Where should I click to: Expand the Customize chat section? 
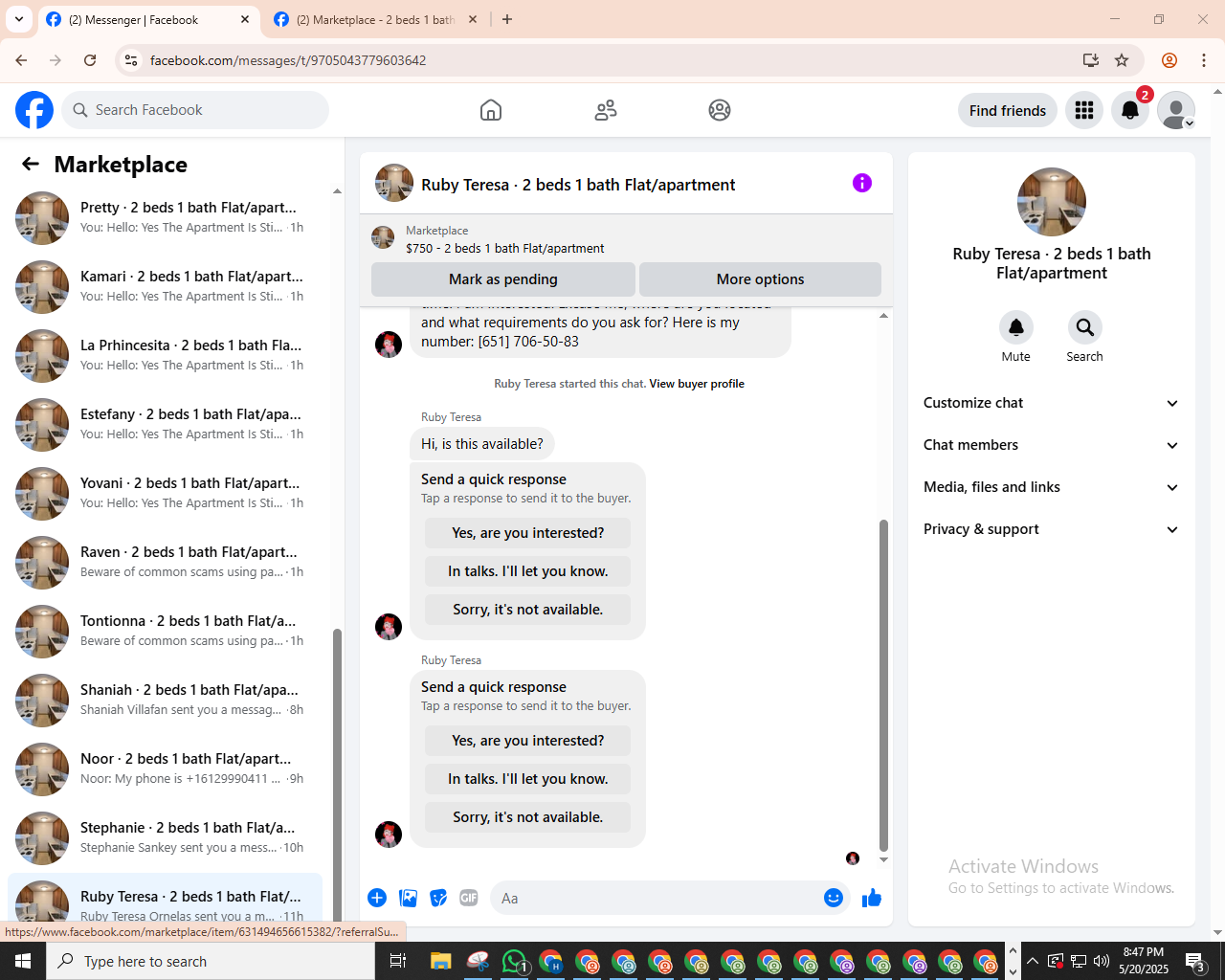pyautogui.click(x=1052, y=403)
